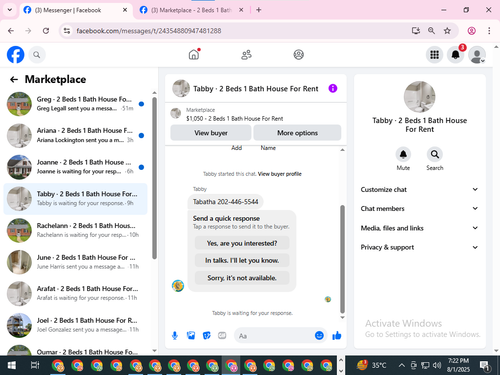
Task: Click the message Tabatha 202-446-5544
Action: (x=226, y=202)
